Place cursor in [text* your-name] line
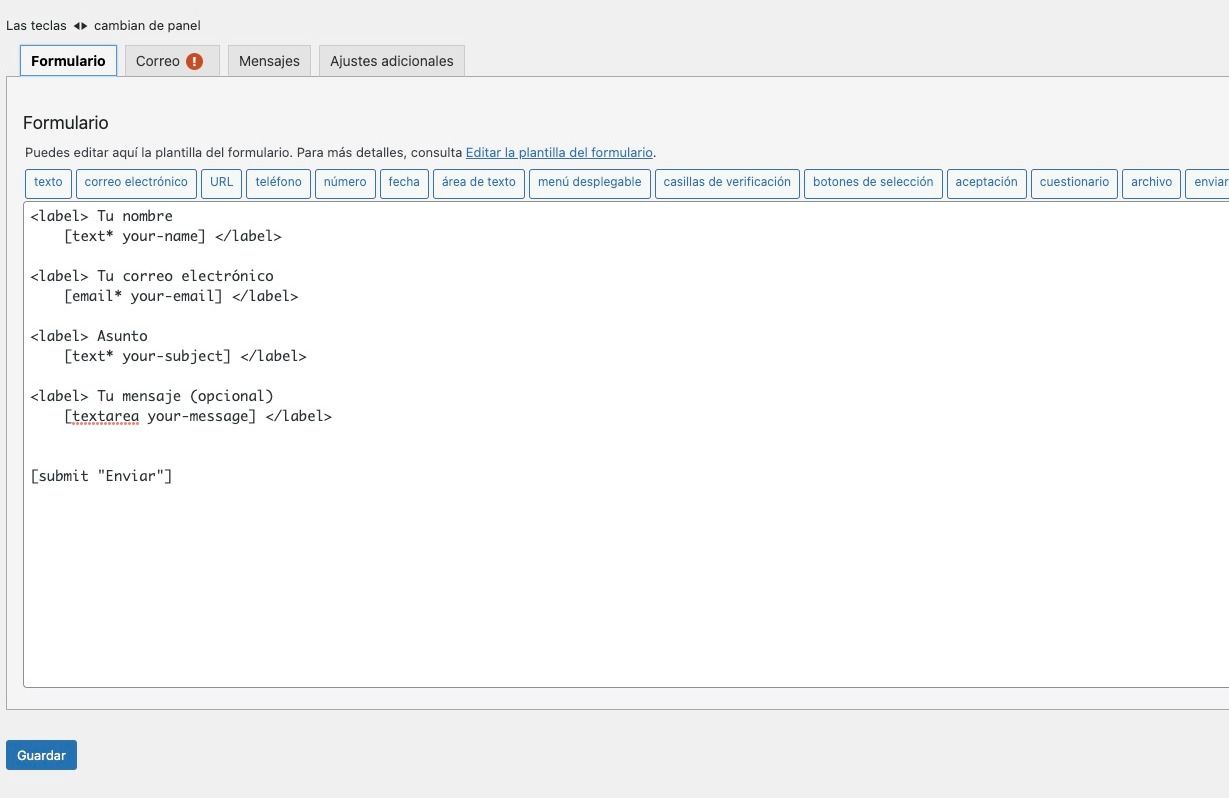This screenshot has width=1229, height=798. point(173,236)
